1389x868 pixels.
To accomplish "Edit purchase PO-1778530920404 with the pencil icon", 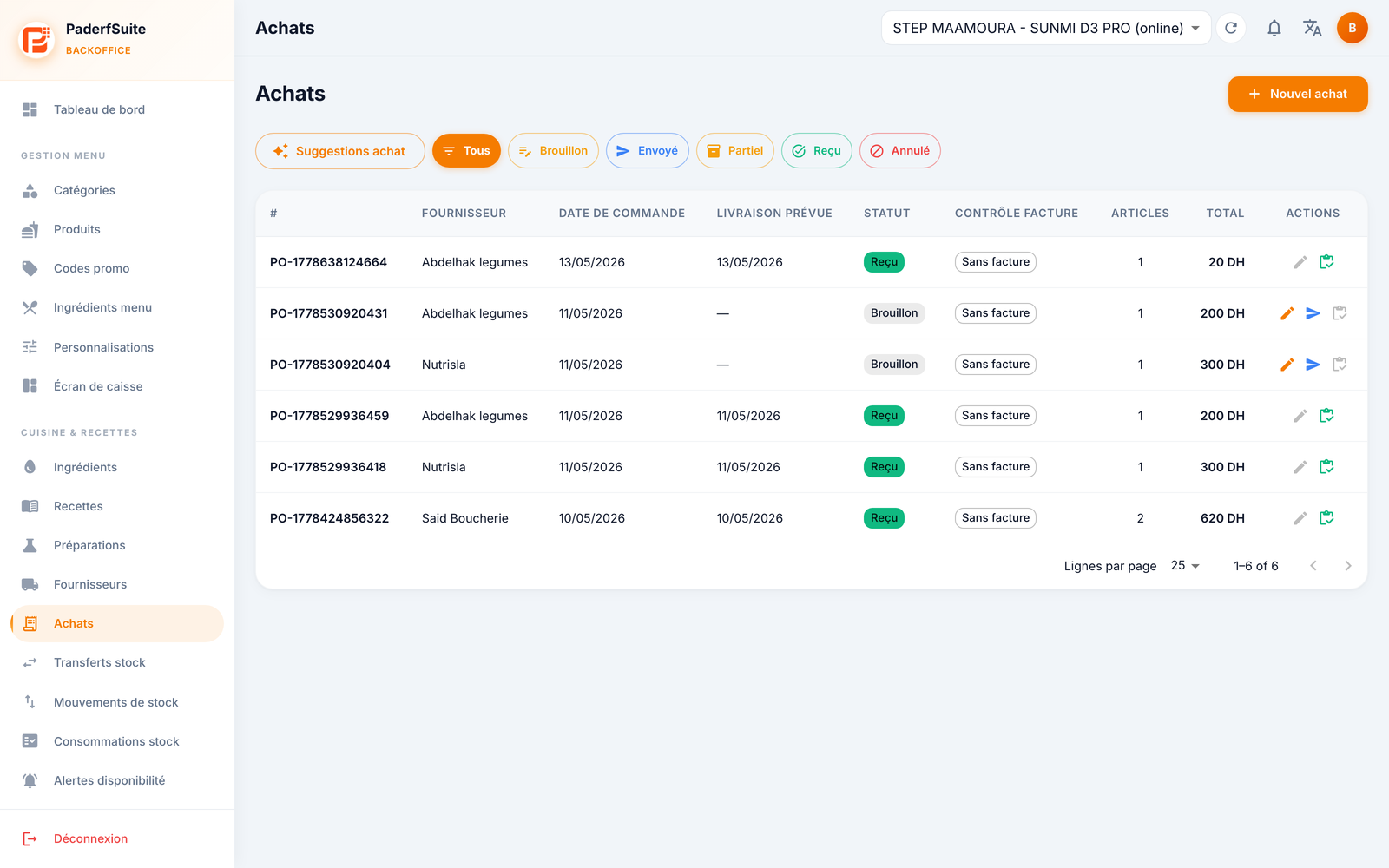I will click(x=1287, y=365).
